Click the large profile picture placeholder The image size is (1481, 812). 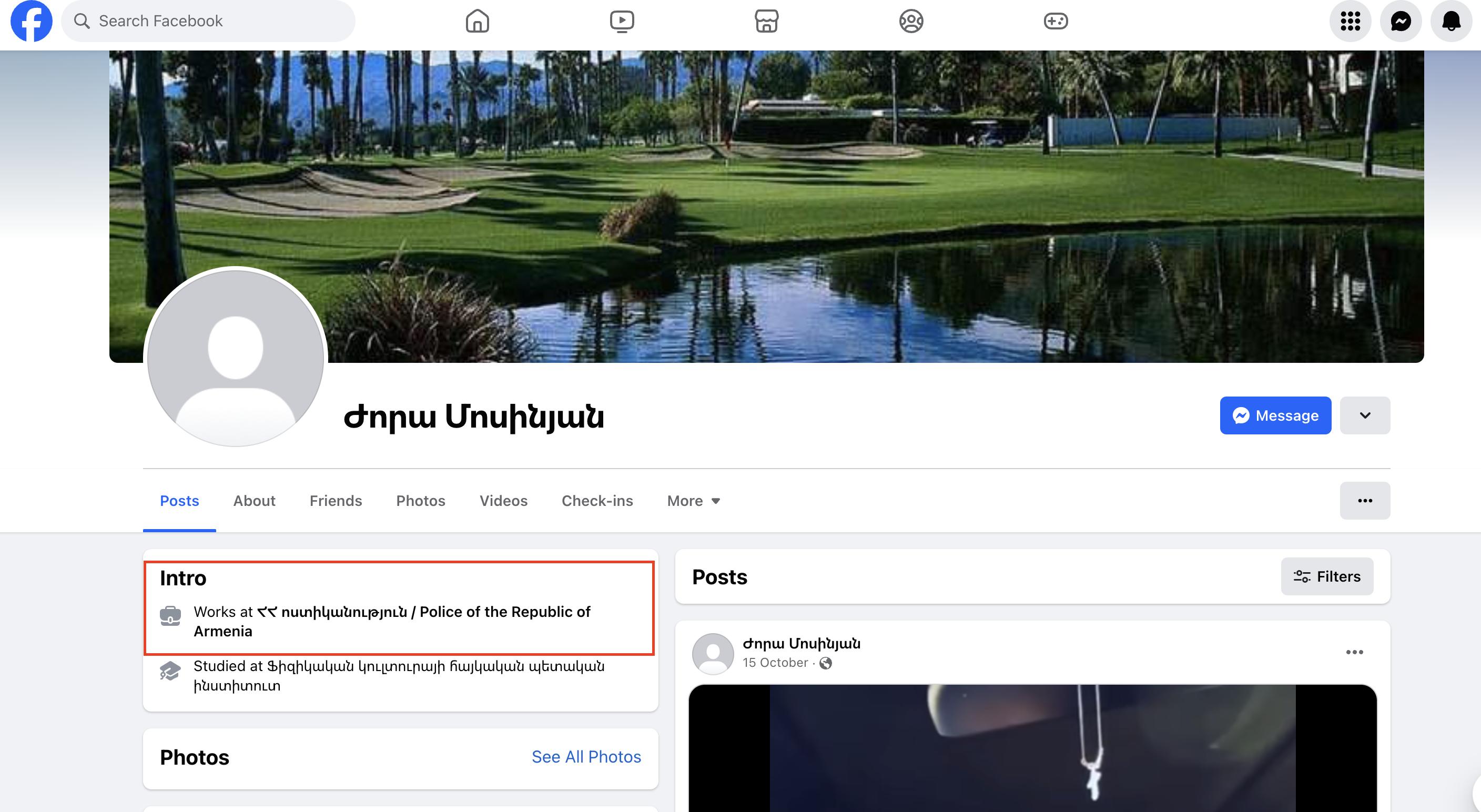[x=235, y=357]
